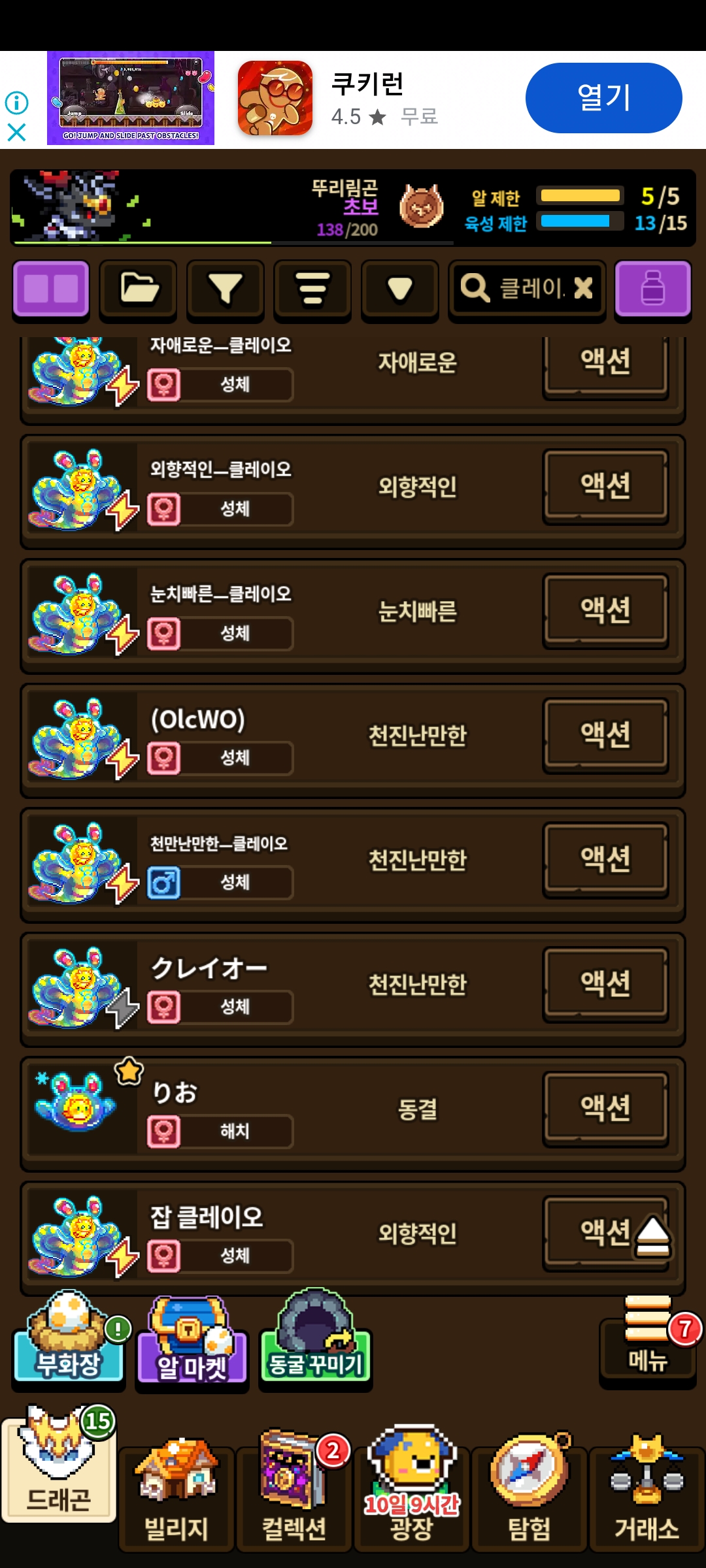Tap the yellow 알 제한 progress bar
Screen dimensions: 706x1568
[x=580, y=195]
